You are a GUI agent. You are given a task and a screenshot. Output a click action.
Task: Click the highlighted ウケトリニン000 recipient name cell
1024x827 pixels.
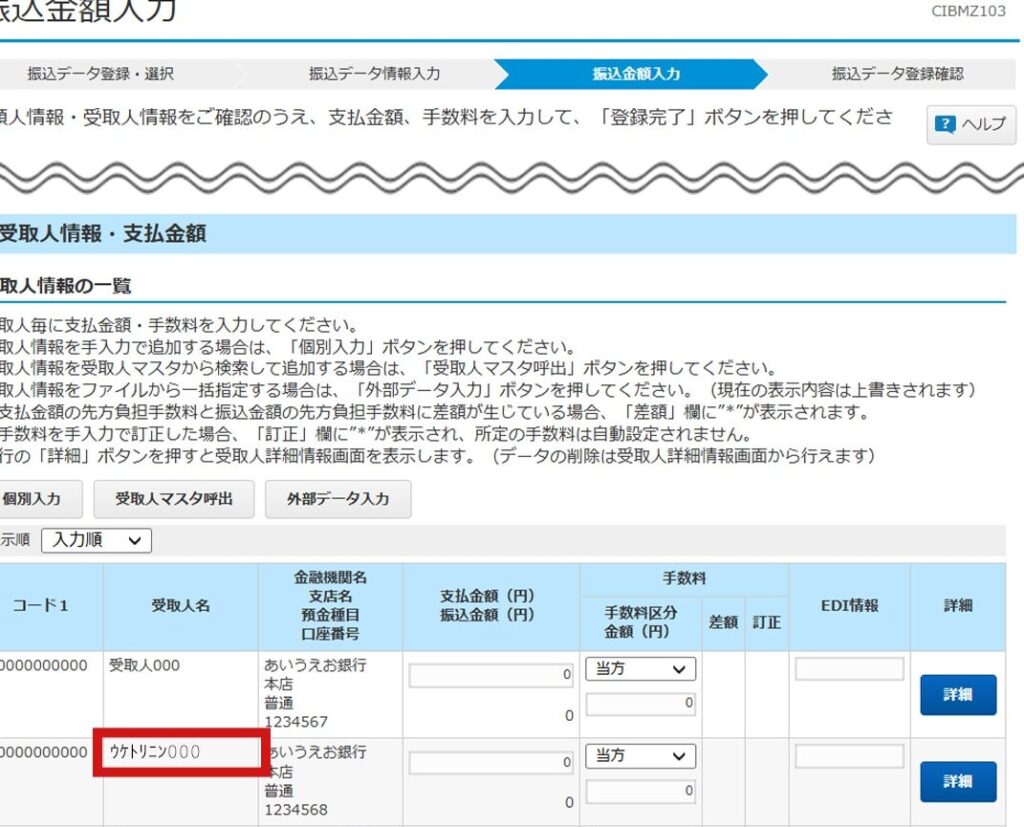pos(181,752)
